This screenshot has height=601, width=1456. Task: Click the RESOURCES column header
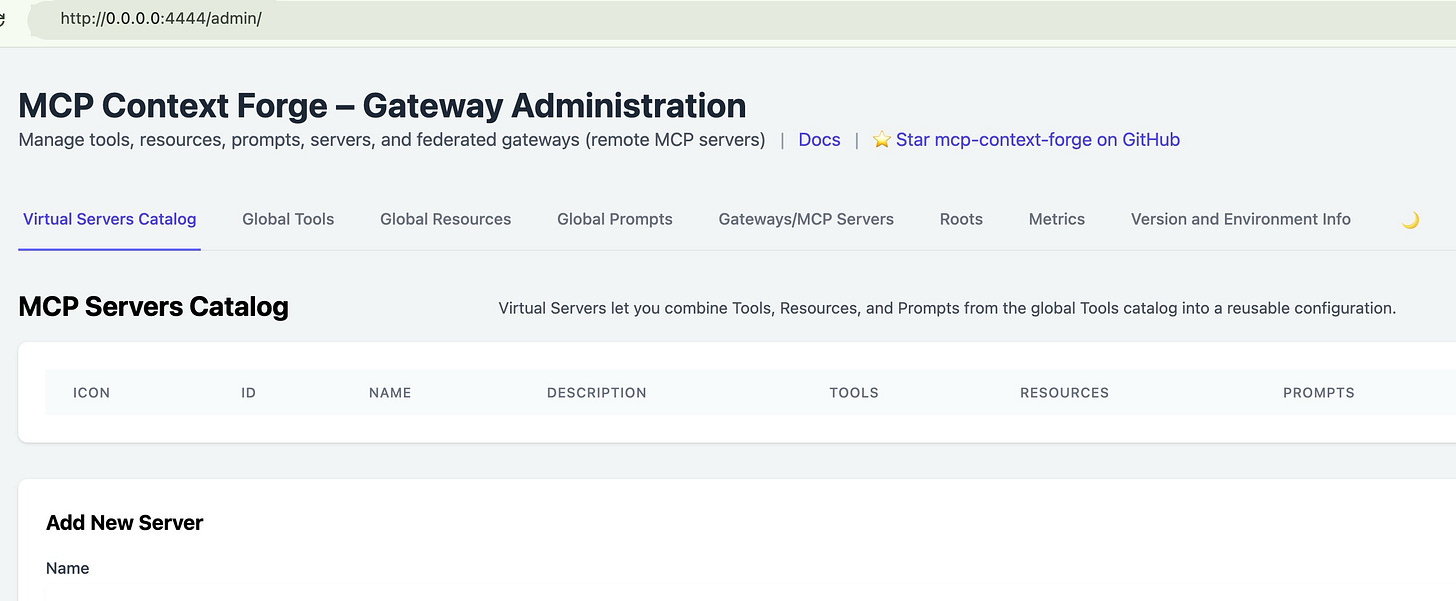pyautogui.click(x=1064, y=393)
